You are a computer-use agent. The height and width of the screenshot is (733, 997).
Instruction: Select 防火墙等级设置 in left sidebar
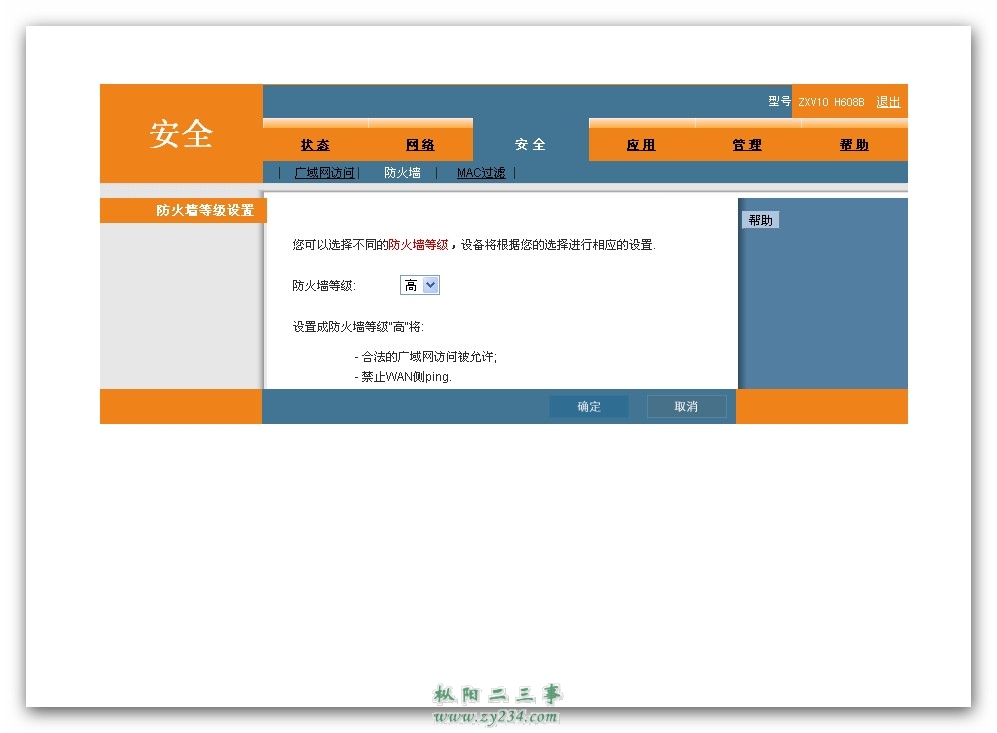pyautogui.click(x=183, y=210)
